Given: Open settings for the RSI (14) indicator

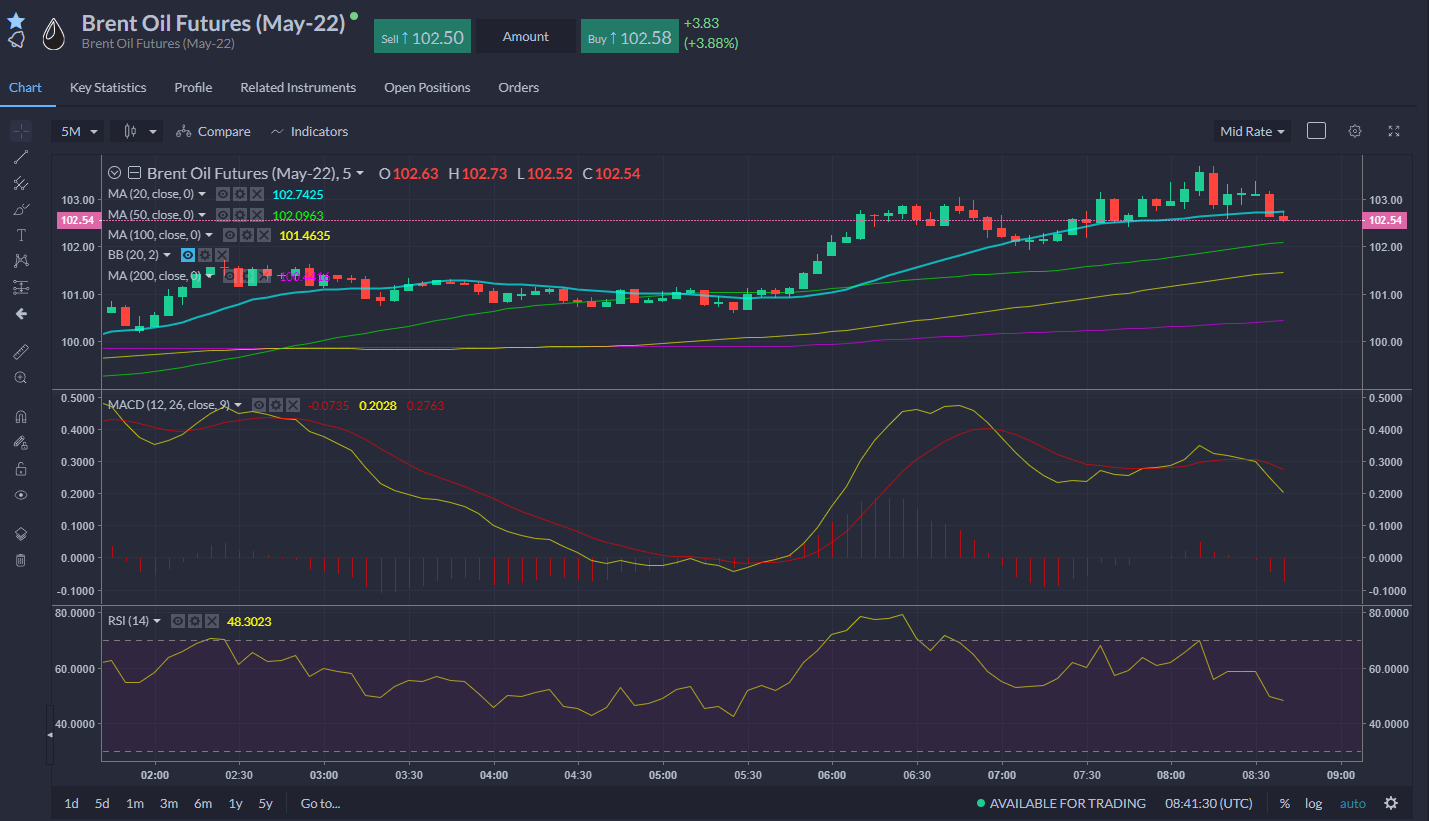Looking at the screenshot, I should pyautogui.click(x=195, y=621).
